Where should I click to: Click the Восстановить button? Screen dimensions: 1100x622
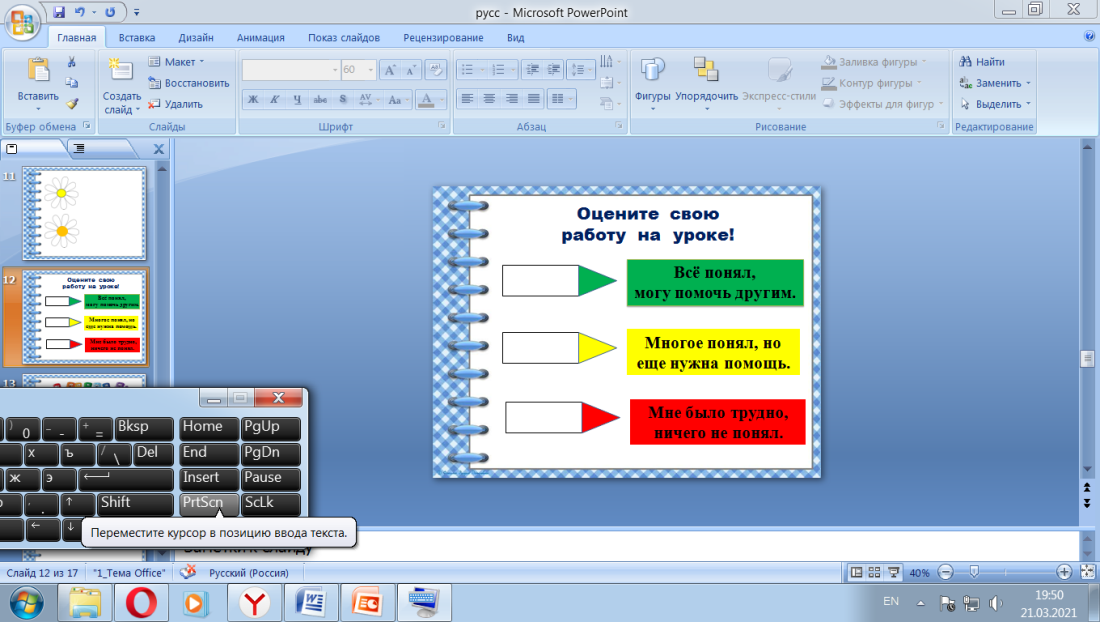coord(188,83)
